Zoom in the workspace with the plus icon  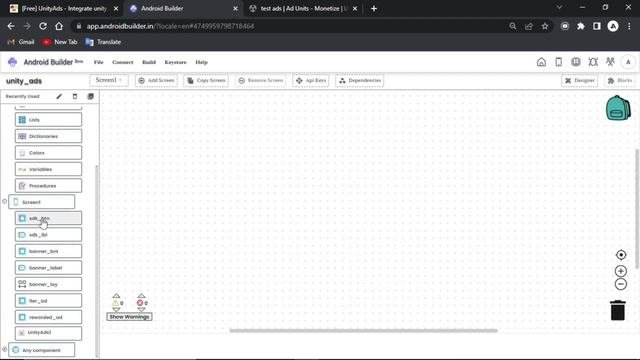pos(621,271)
